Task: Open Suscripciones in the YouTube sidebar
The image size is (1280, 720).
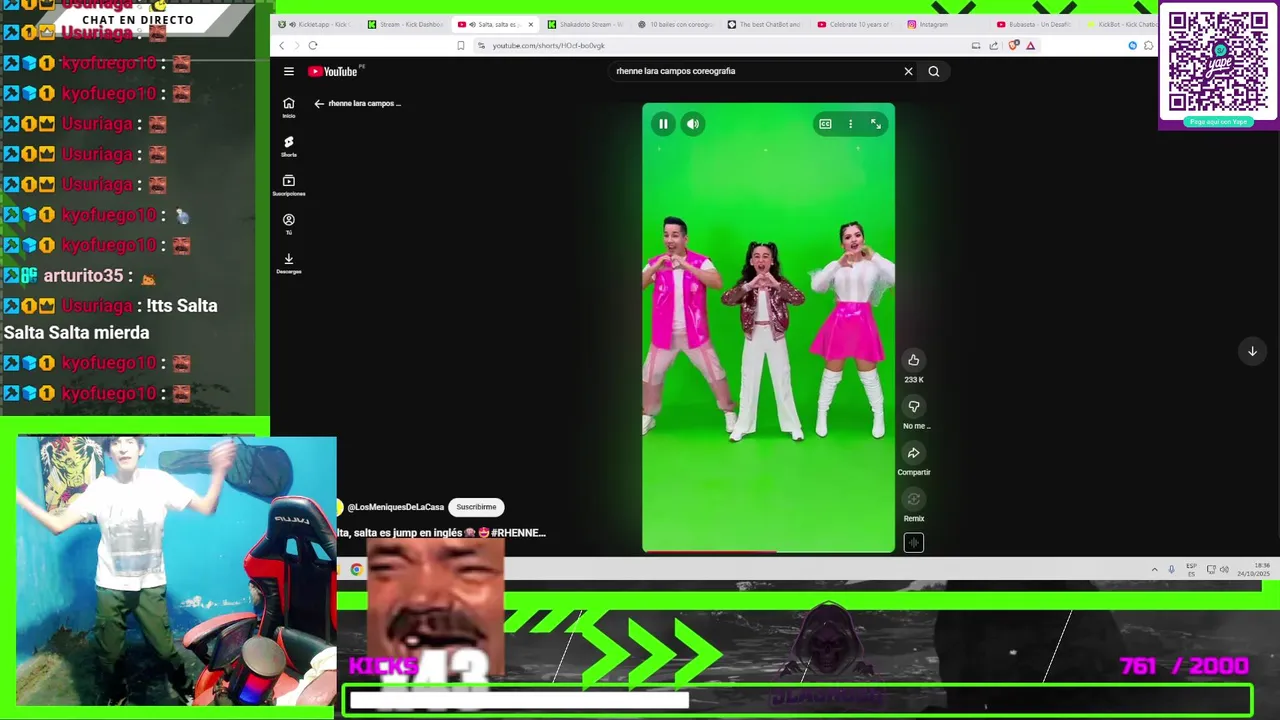Action: 288,185
